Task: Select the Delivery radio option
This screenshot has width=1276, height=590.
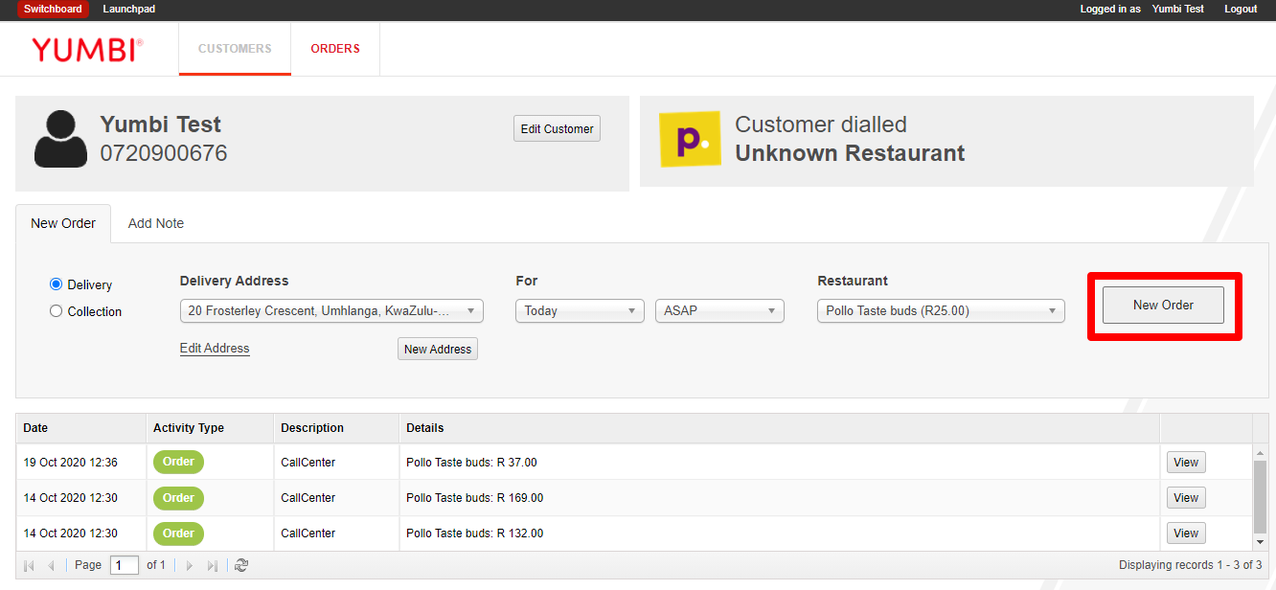Action: (x=56, y=285)
